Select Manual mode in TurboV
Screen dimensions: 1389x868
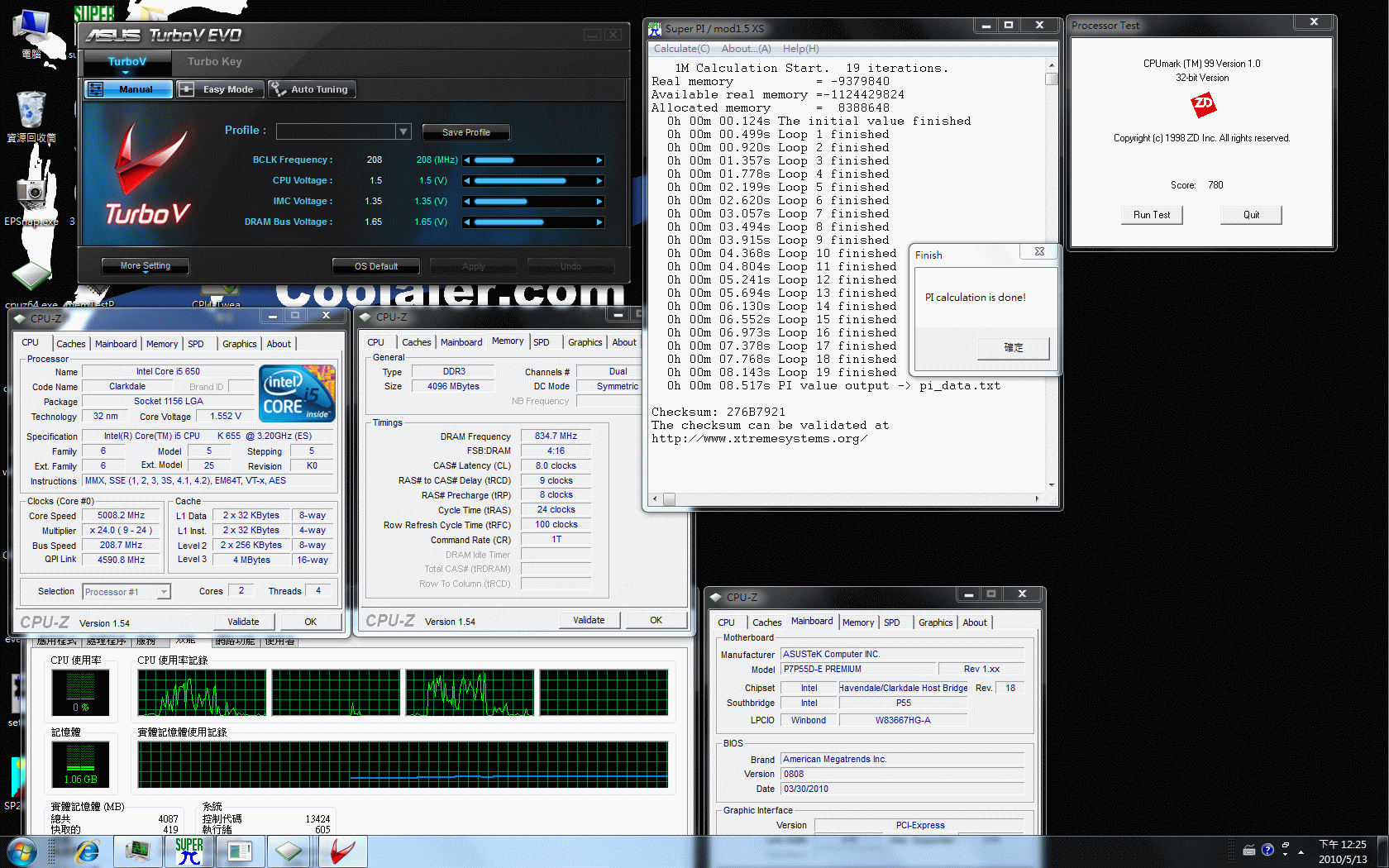coord(128,89)
